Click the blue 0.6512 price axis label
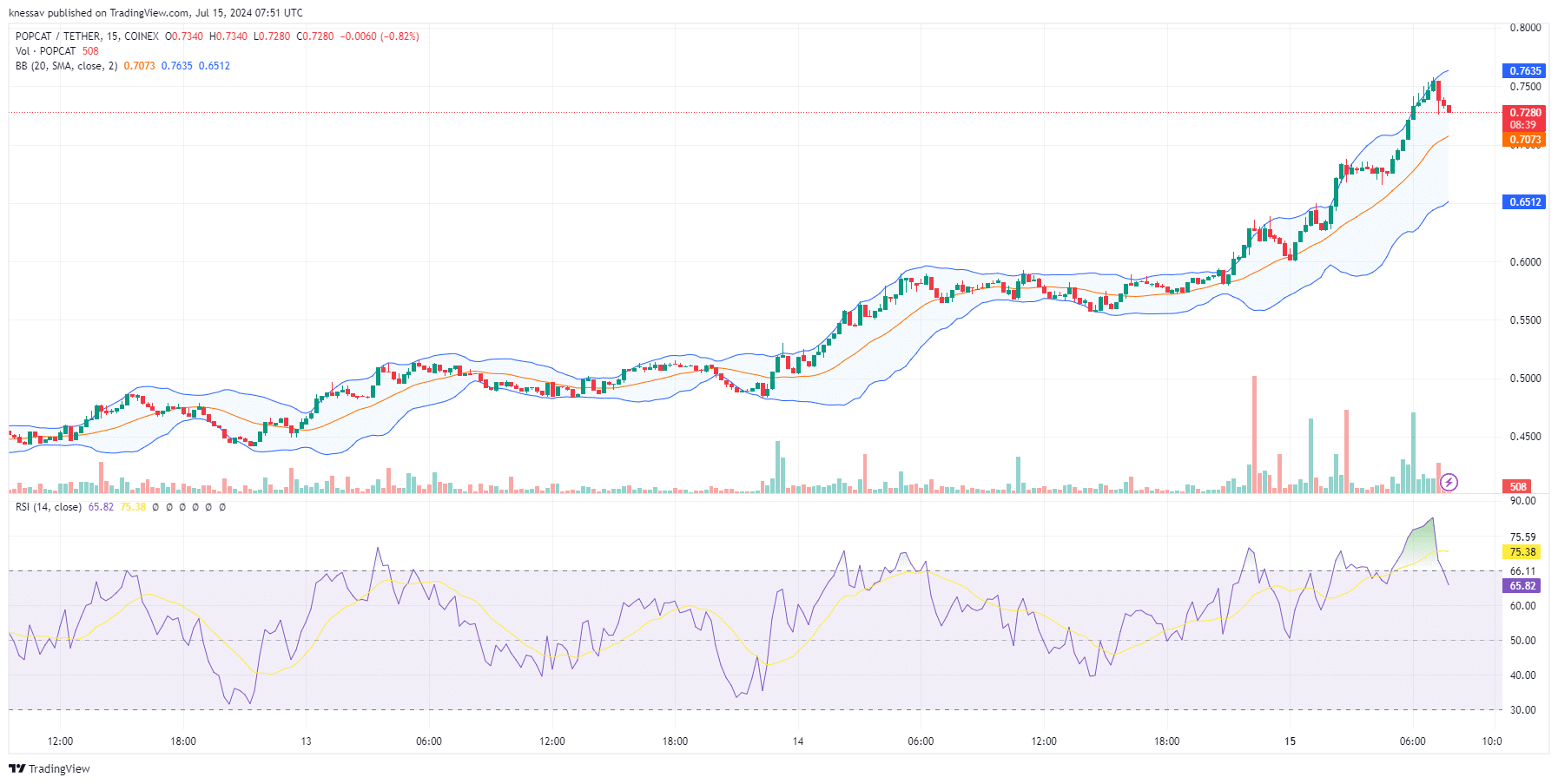This screenshot has height=784, width=1558. click(x=1524, y=202)
